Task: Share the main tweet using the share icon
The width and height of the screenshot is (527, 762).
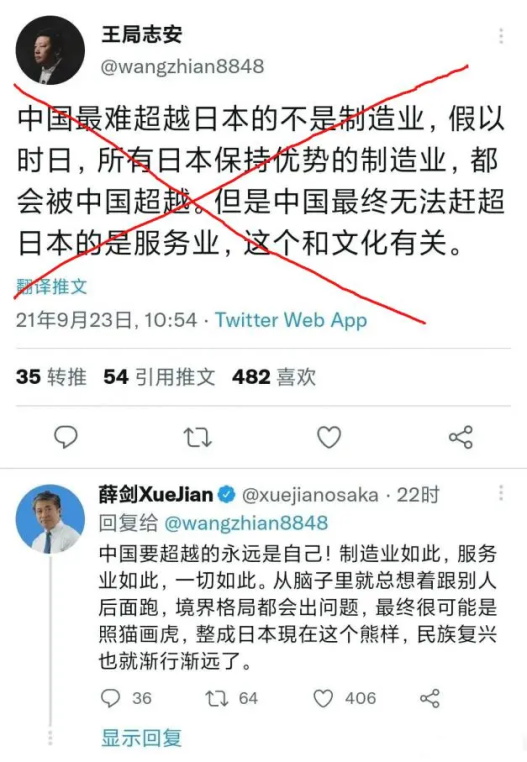Action: point(460,436)
